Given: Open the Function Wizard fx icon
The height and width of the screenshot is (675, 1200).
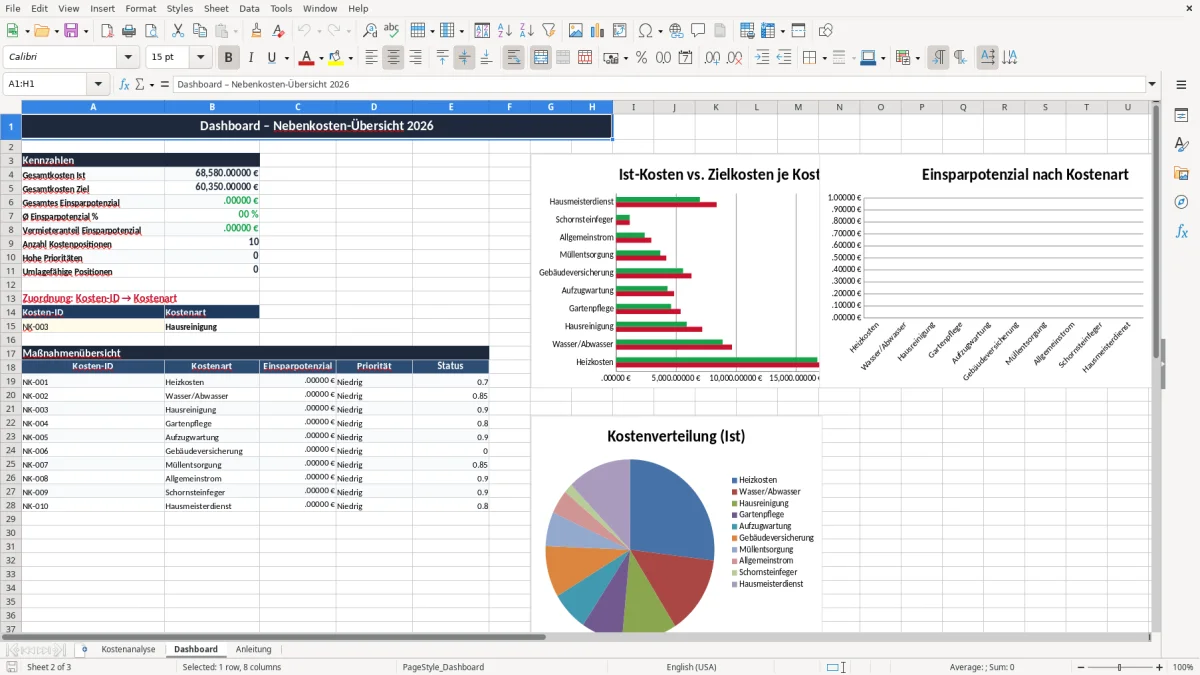Looking at the screenshot, I should click(x=124, y=84).
